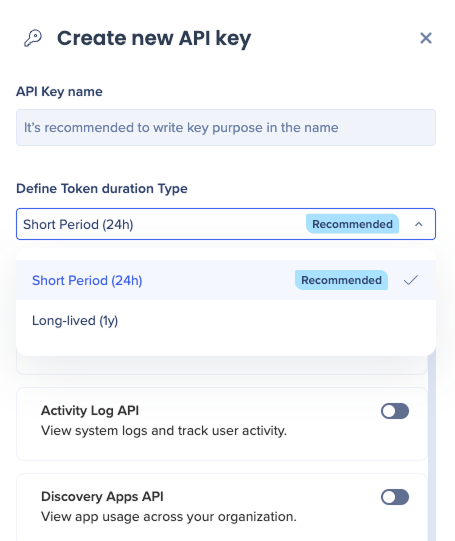
Task: Enable the Activity Log API toggle
Action: click(395, 411)
